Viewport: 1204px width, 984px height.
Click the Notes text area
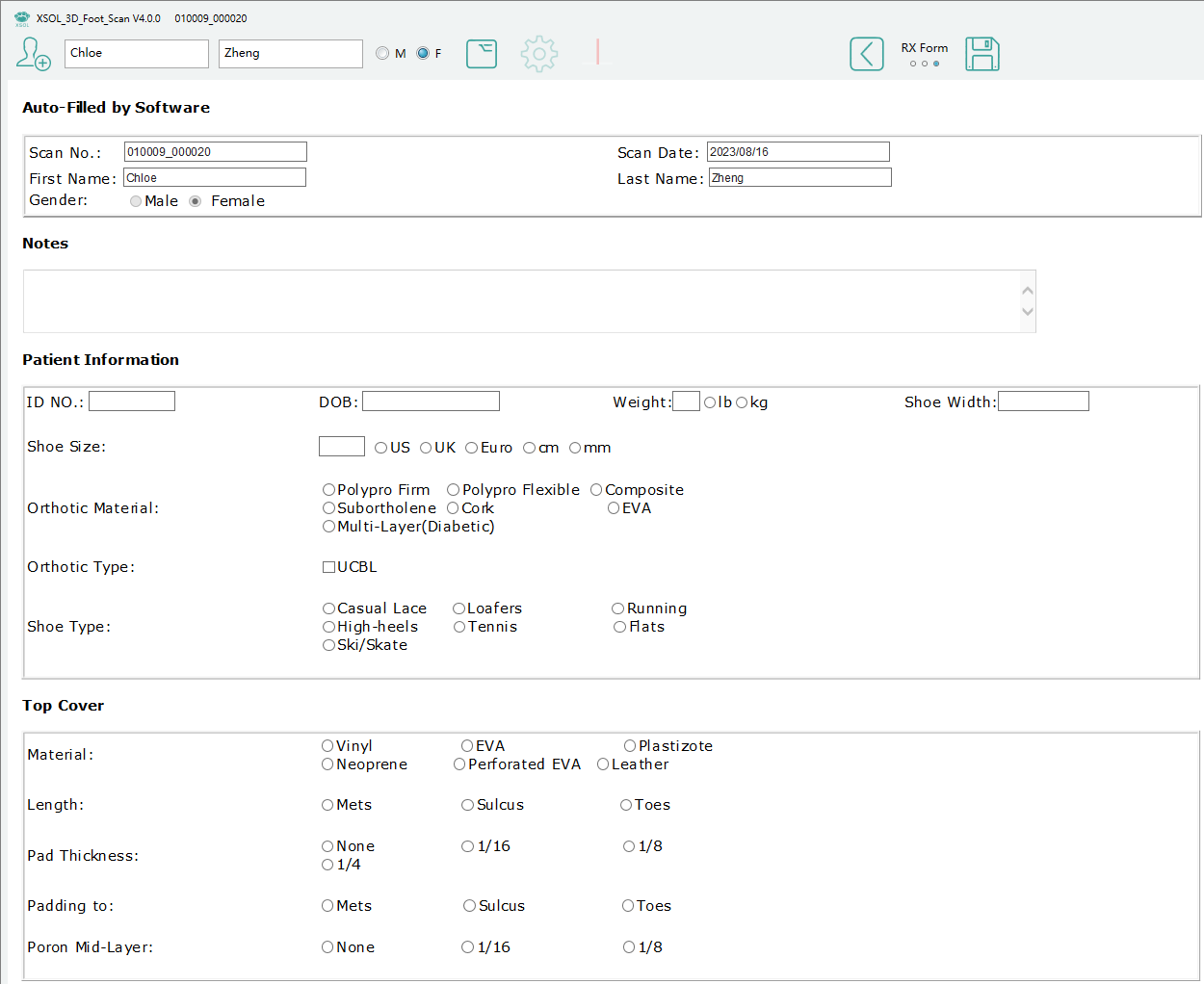tap(520, 301)
